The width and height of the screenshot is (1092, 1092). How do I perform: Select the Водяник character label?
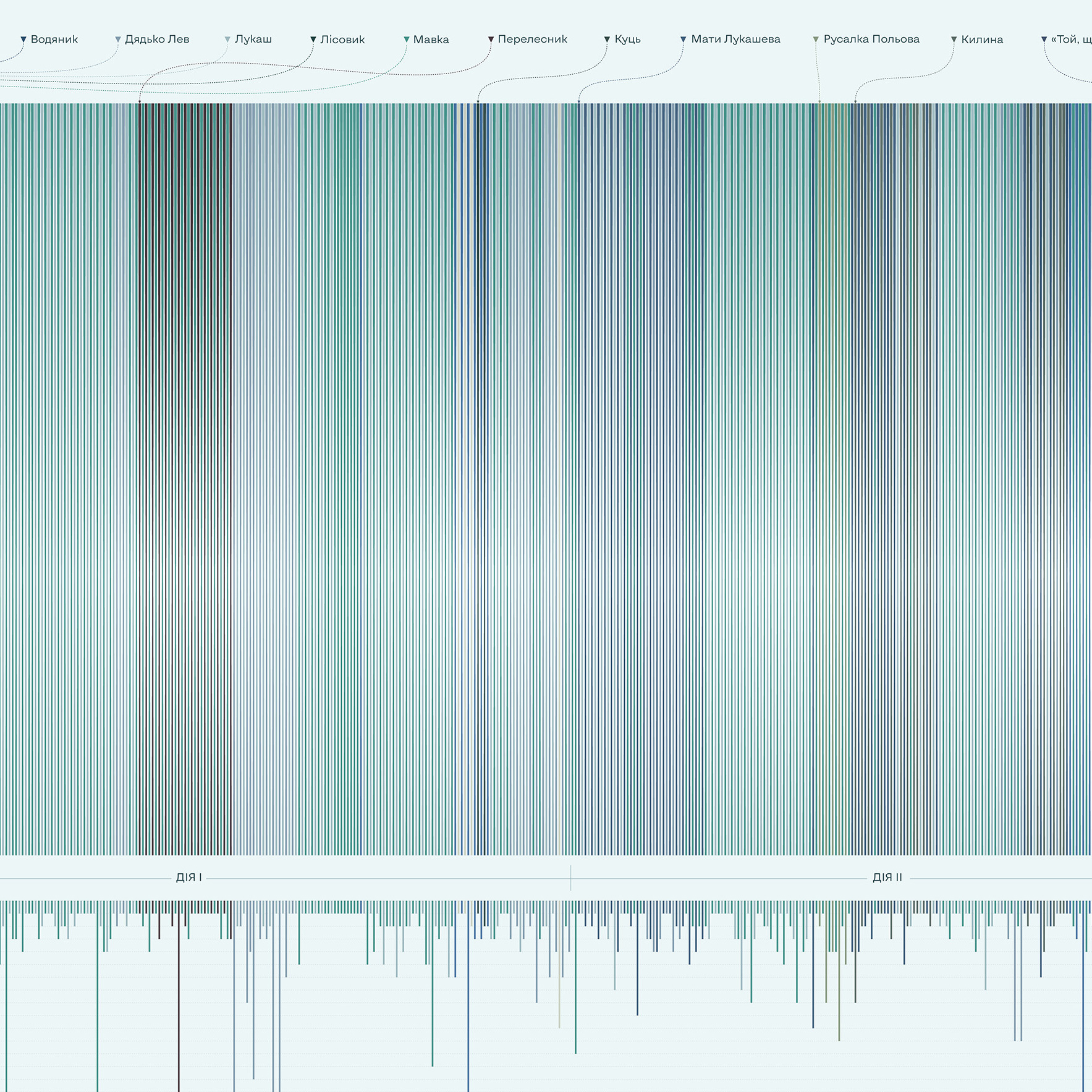[54, 40]
